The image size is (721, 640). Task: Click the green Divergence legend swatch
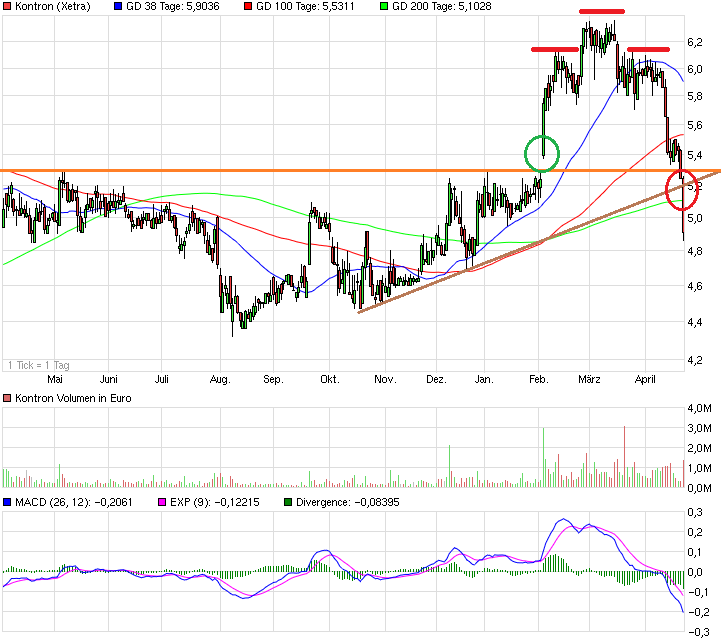(288, 502)
